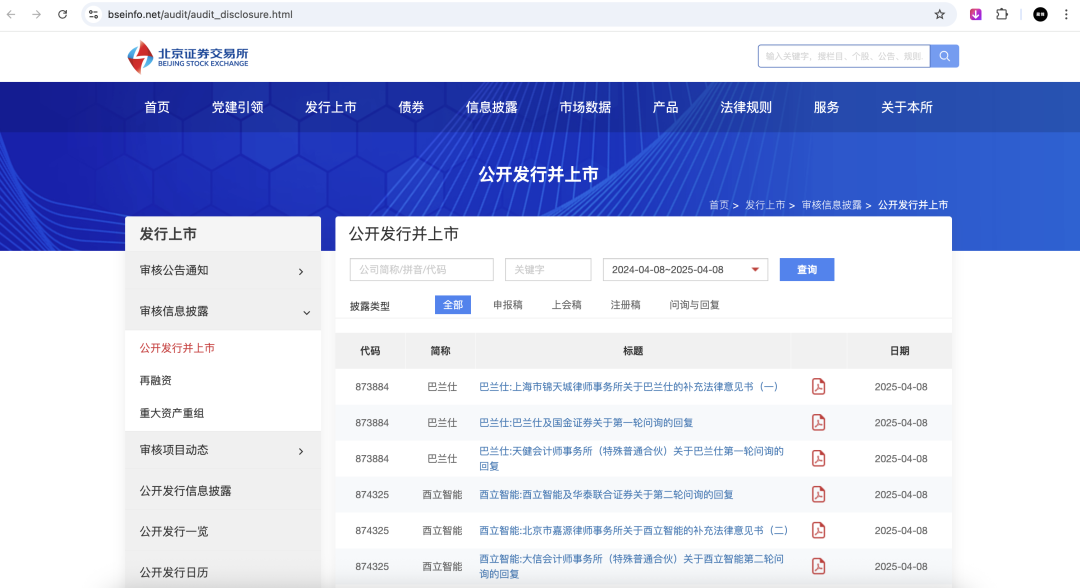Open PDF icon for 巴兰仕 补充法律意见书（一）
The image size is (1080, 588).
[818, 387]
